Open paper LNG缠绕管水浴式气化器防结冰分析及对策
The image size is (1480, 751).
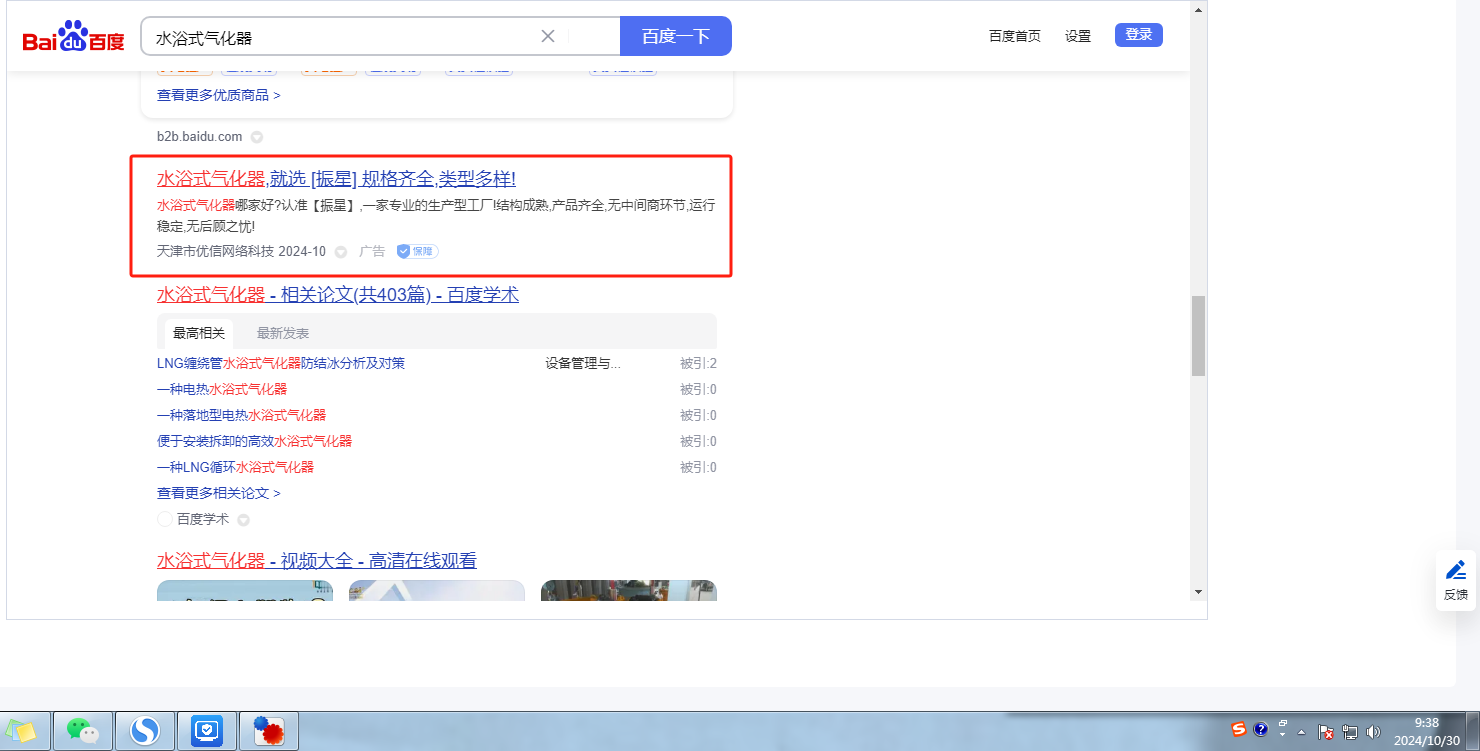(281, 363)
